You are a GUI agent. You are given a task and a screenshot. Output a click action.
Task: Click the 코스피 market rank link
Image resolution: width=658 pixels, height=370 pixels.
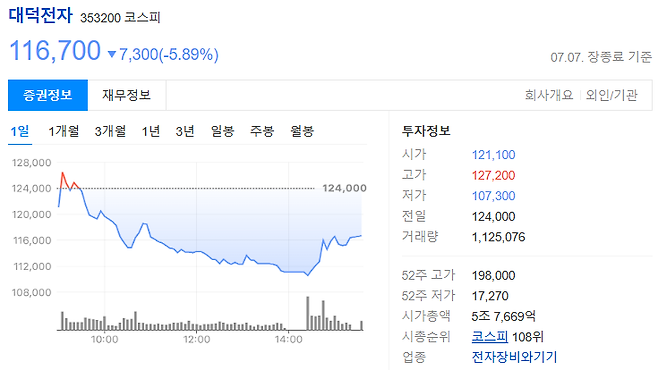(490, 336)
